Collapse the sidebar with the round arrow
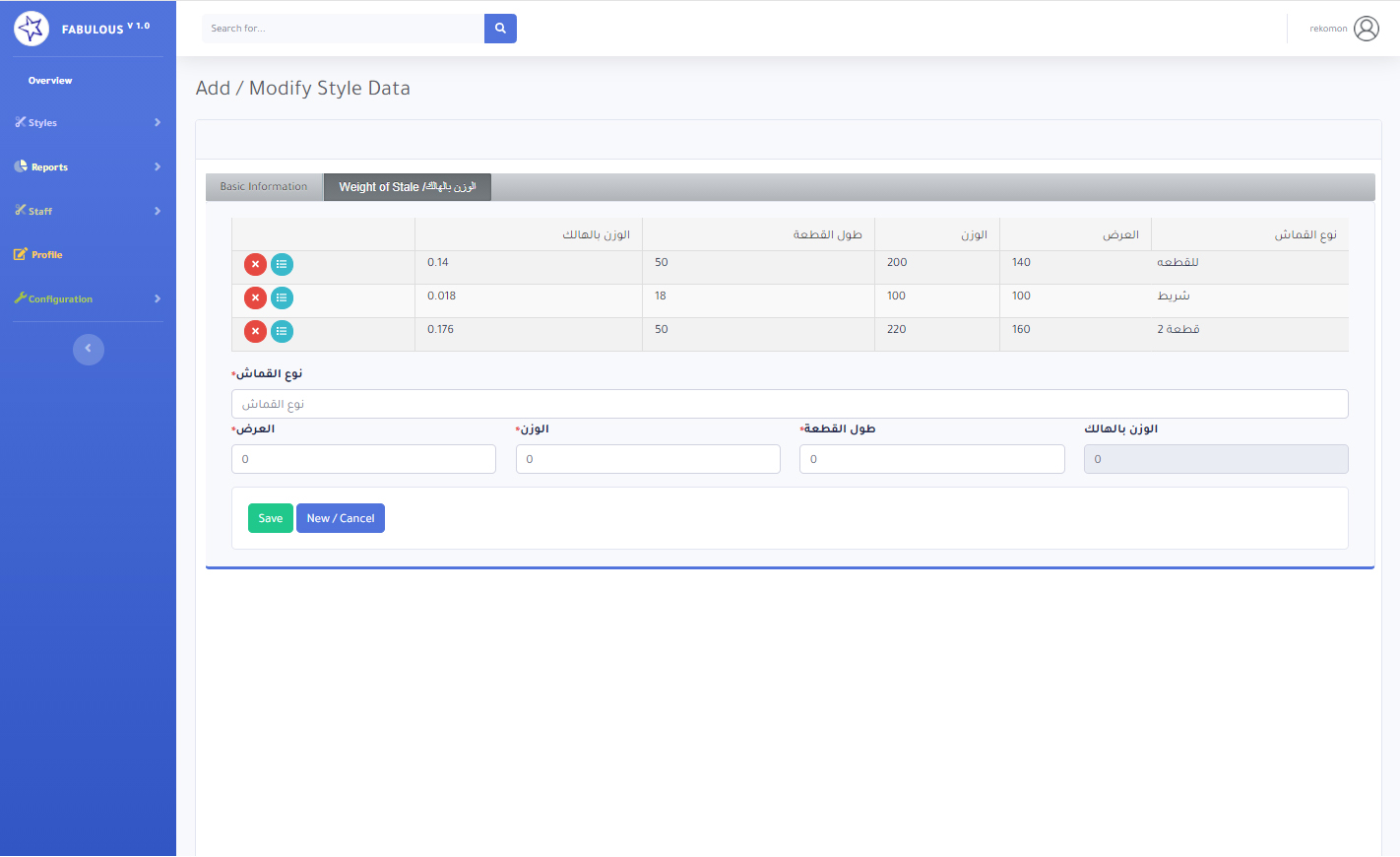 pos(89,349)
